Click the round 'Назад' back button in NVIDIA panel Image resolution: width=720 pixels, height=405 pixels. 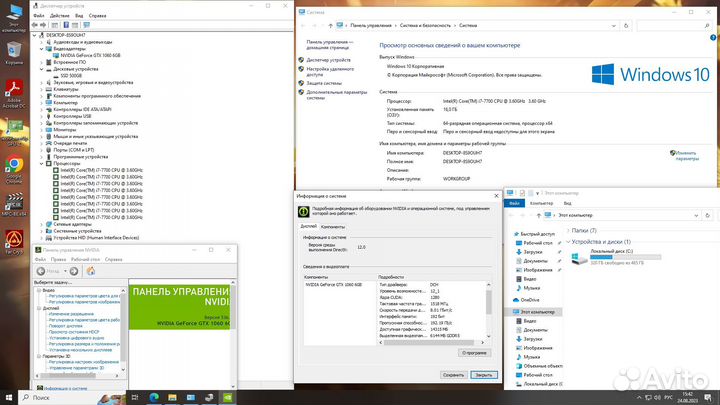pos(41,271)
